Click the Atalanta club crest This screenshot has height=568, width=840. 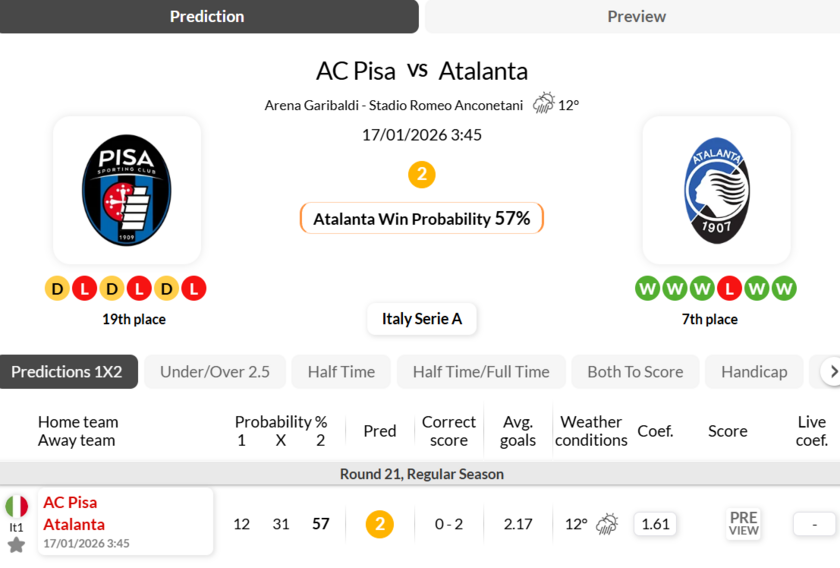(x=716, y=190)
